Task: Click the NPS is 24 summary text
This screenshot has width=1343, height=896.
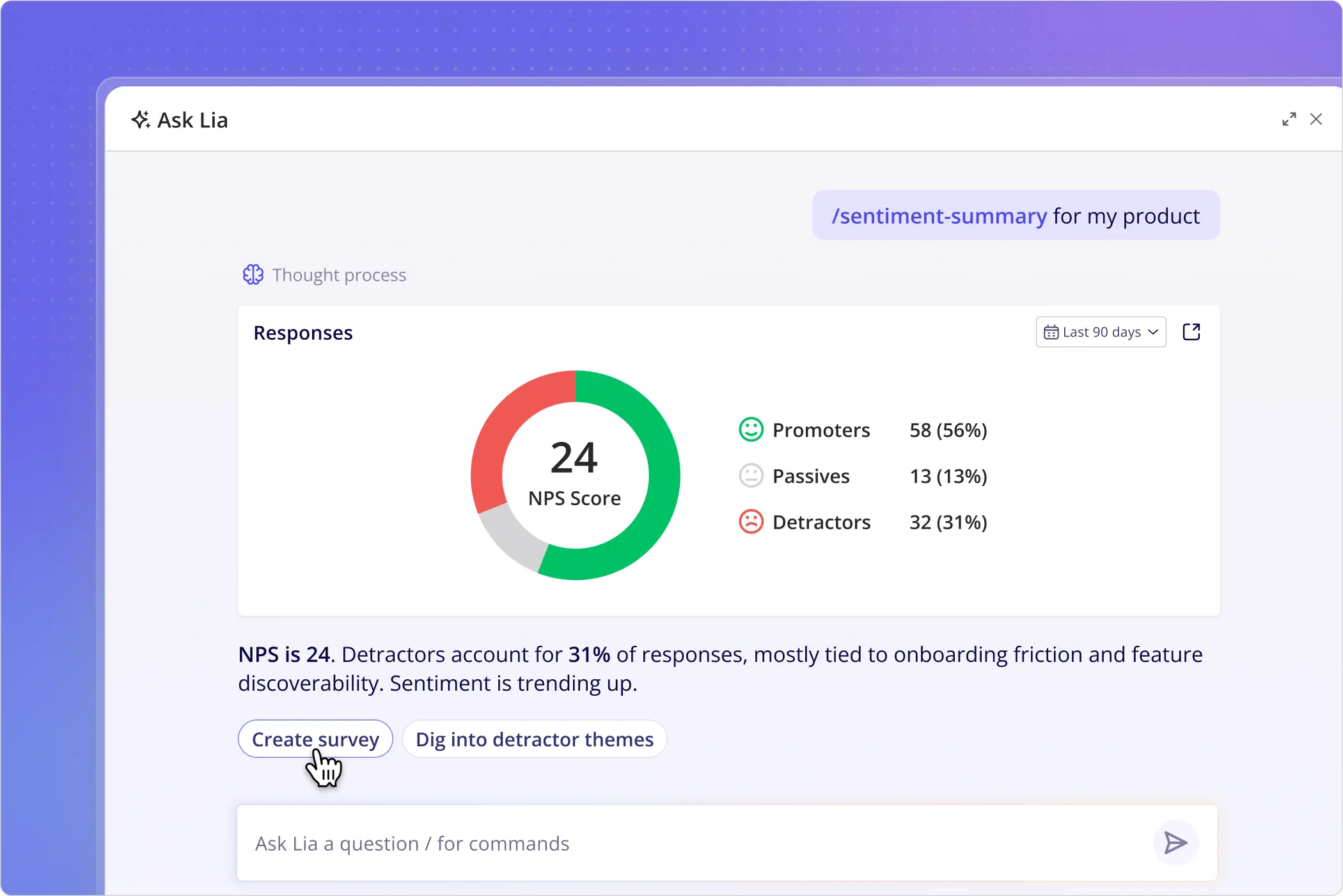Action: tap(721, 668)
